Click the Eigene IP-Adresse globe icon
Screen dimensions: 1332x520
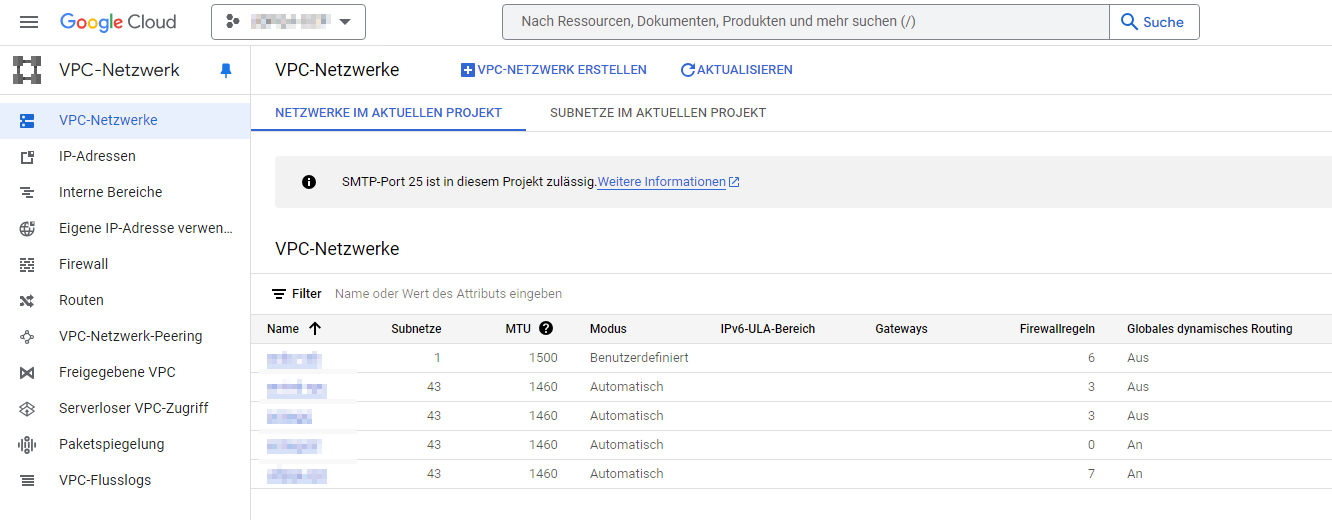[27, 229]
